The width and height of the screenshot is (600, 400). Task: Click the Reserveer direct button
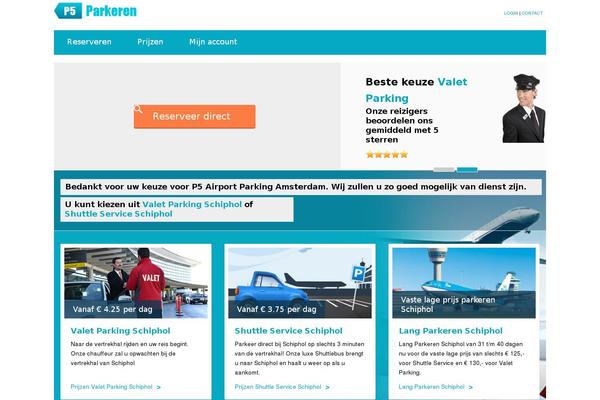click(195, 116)
